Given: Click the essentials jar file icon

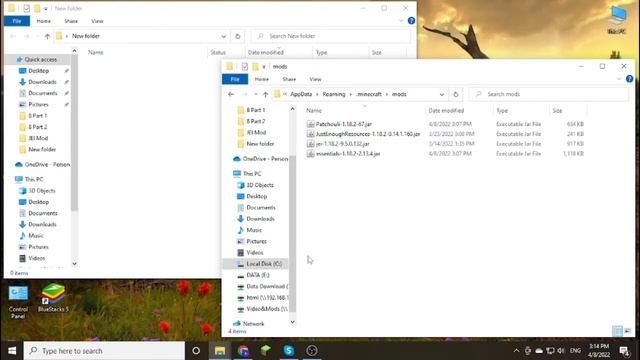Looking at the screenshot, I should 310,153.
